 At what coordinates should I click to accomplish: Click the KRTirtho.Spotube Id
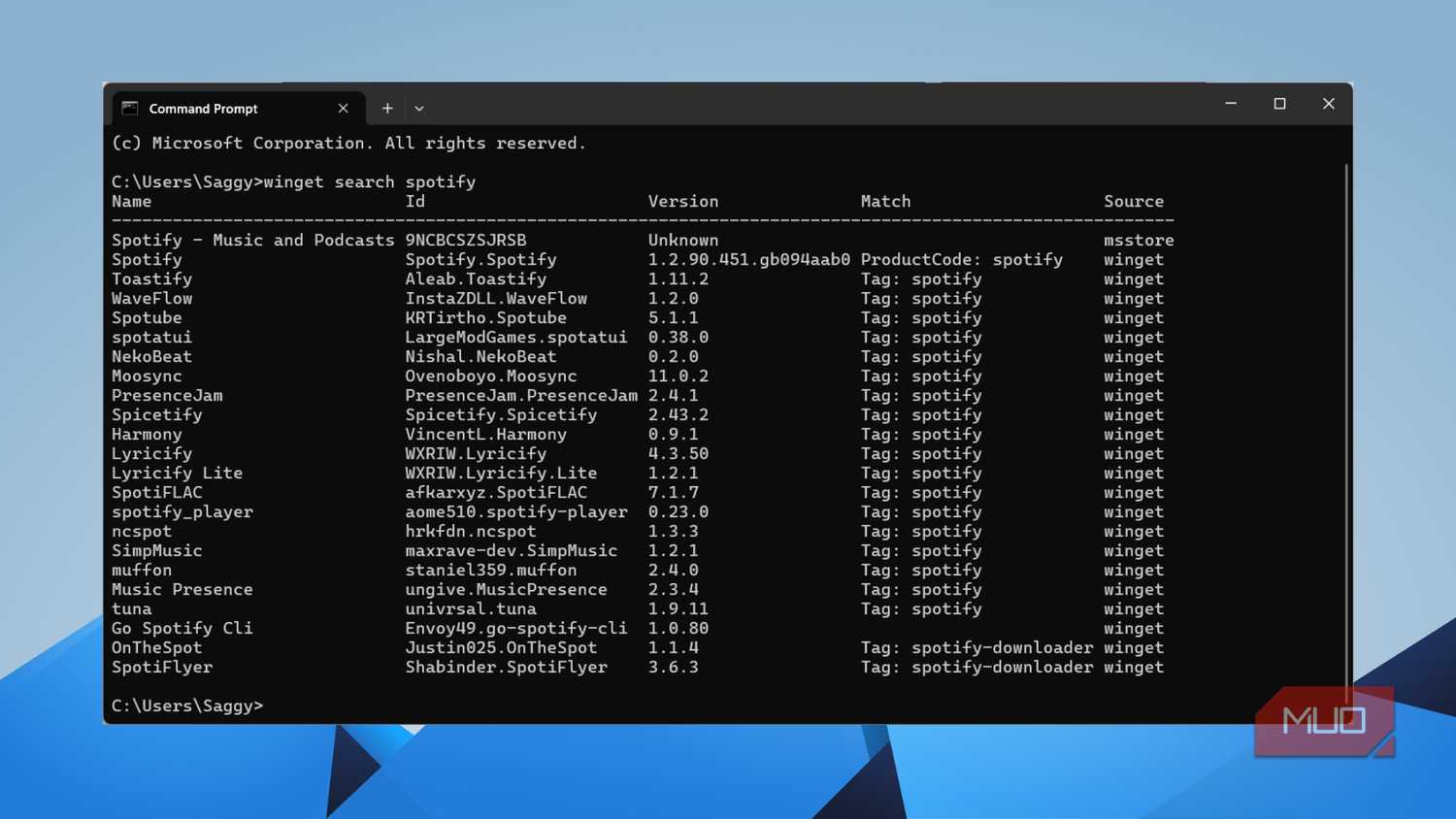(x=486, y=317)
